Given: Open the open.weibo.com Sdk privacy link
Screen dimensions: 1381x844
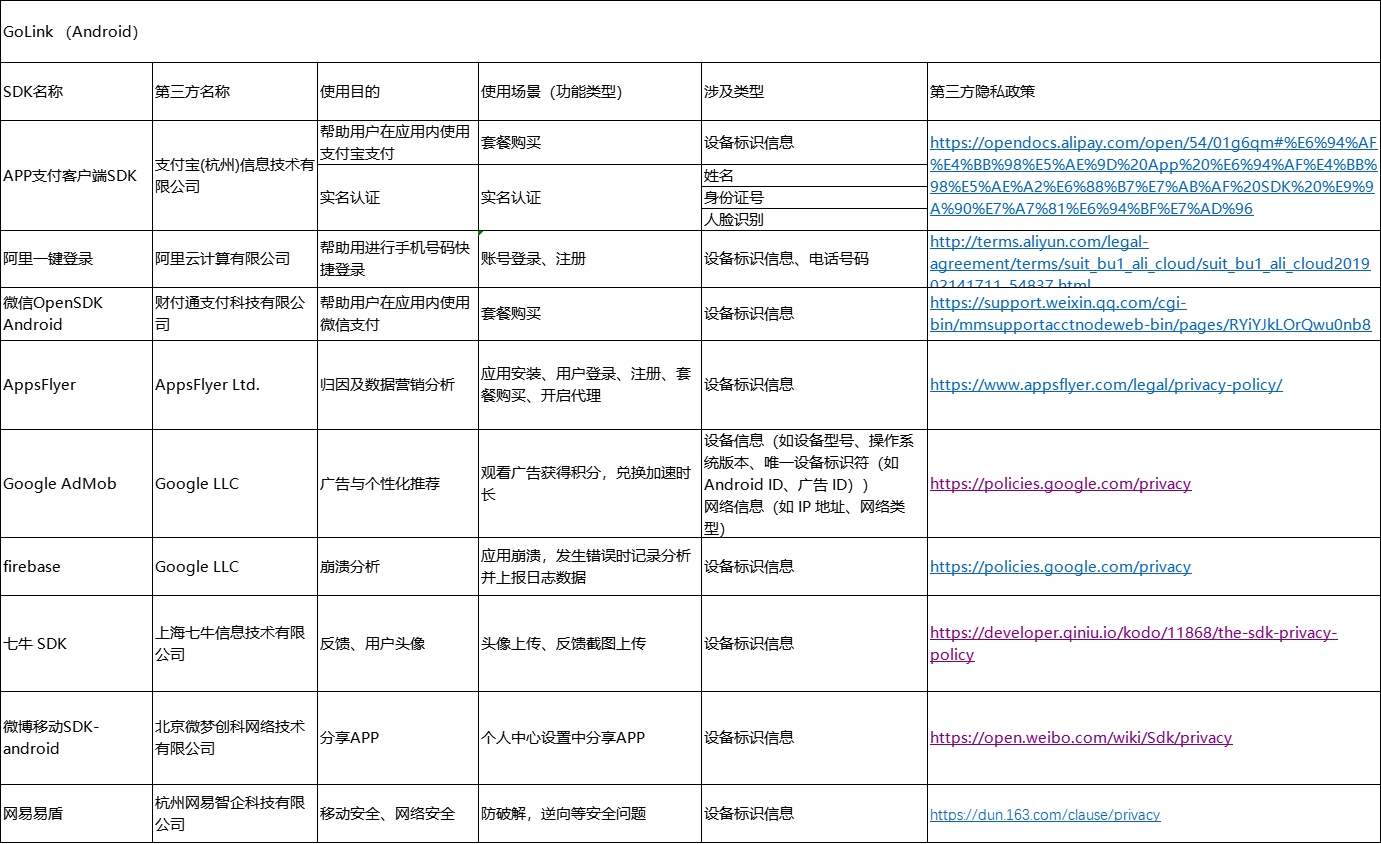Looking at the screenshot, I should (1080, 738).
